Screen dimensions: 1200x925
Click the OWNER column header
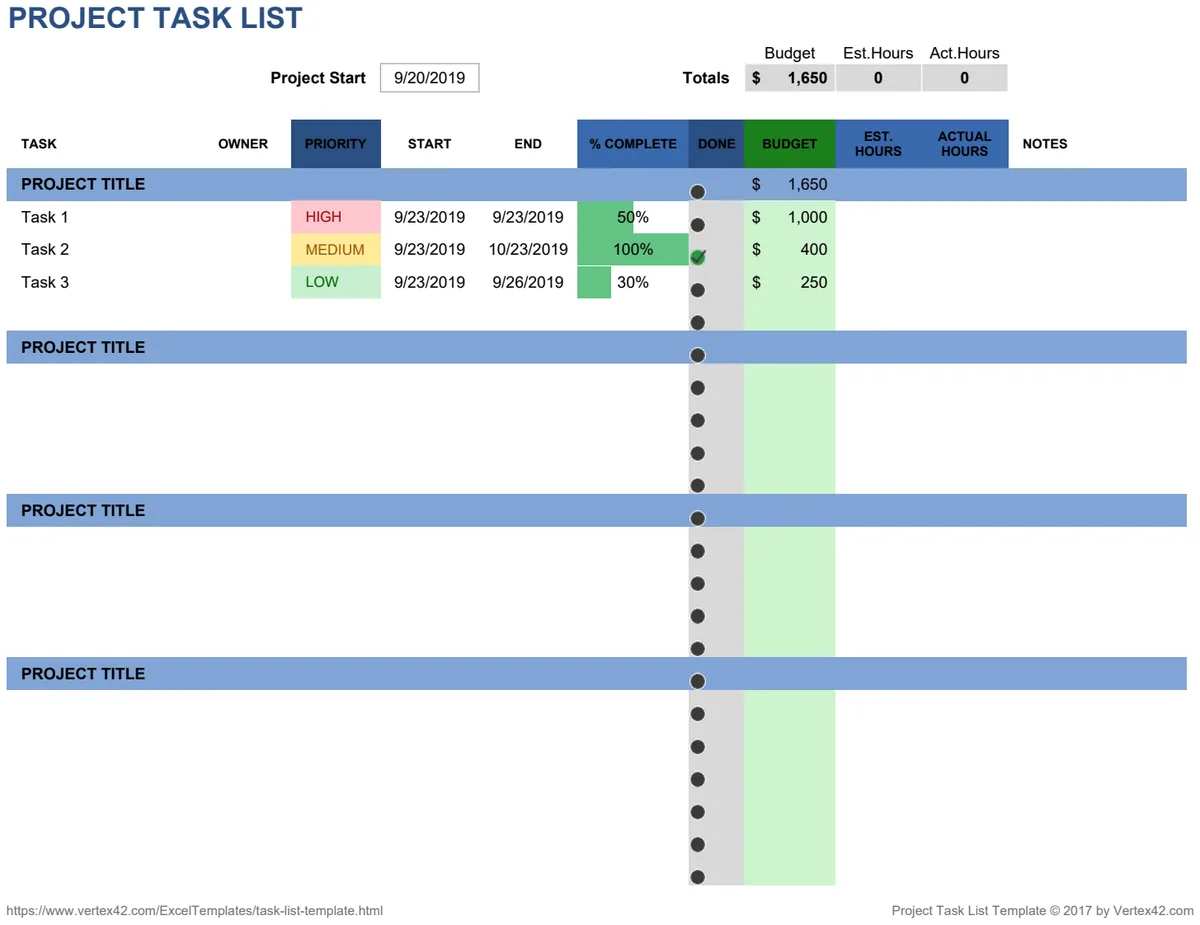[x=243, y=144]
